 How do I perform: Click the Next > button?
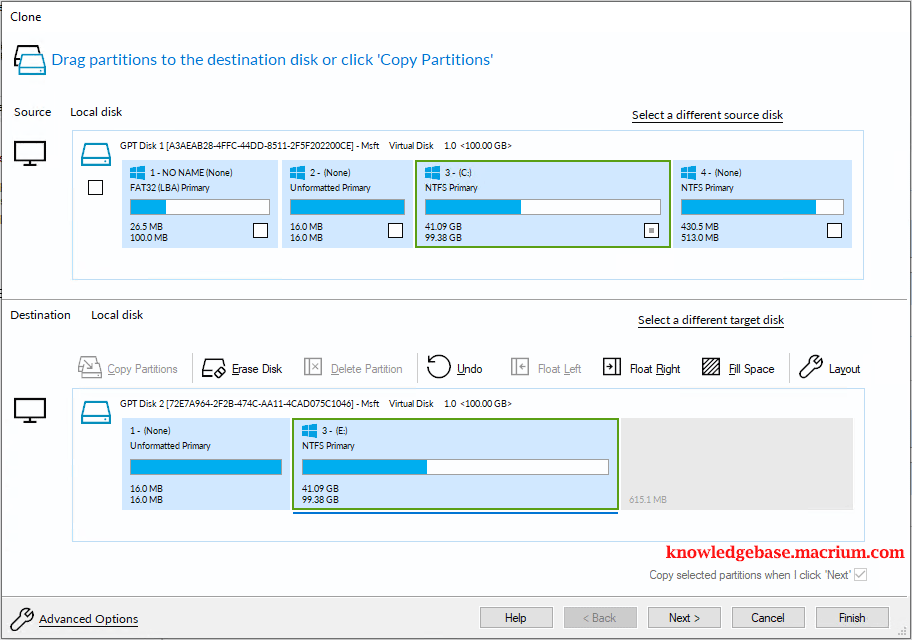point(684,618)
